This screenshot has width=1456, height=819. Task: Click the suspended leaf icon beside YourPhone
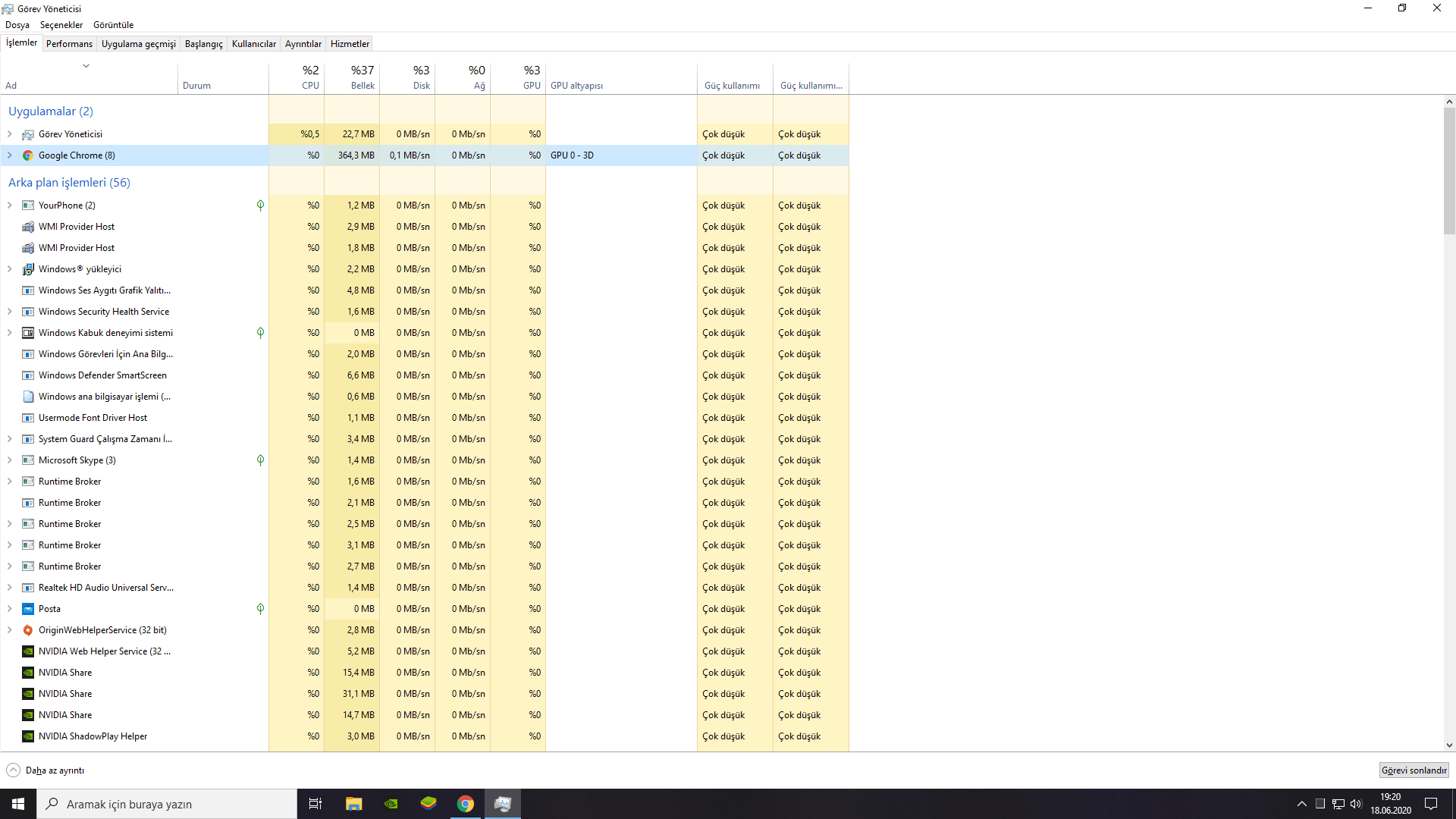coord(260,206)
